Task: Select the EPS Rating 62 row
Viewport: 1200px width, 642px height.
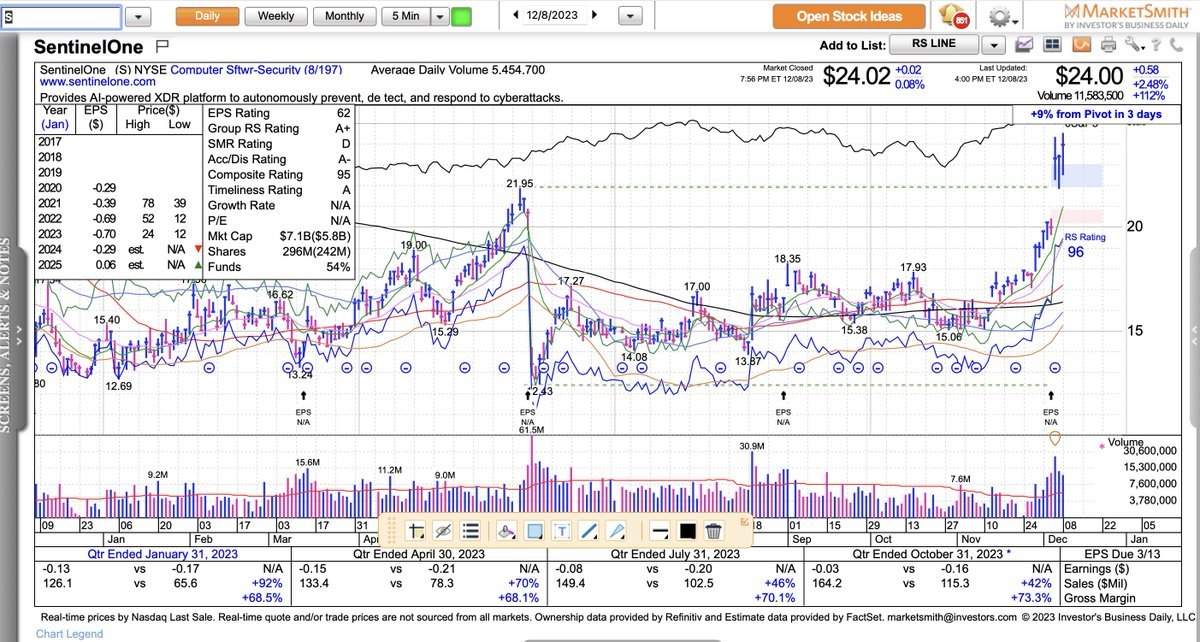Action: pyautogui.click(x=279, y=113)
